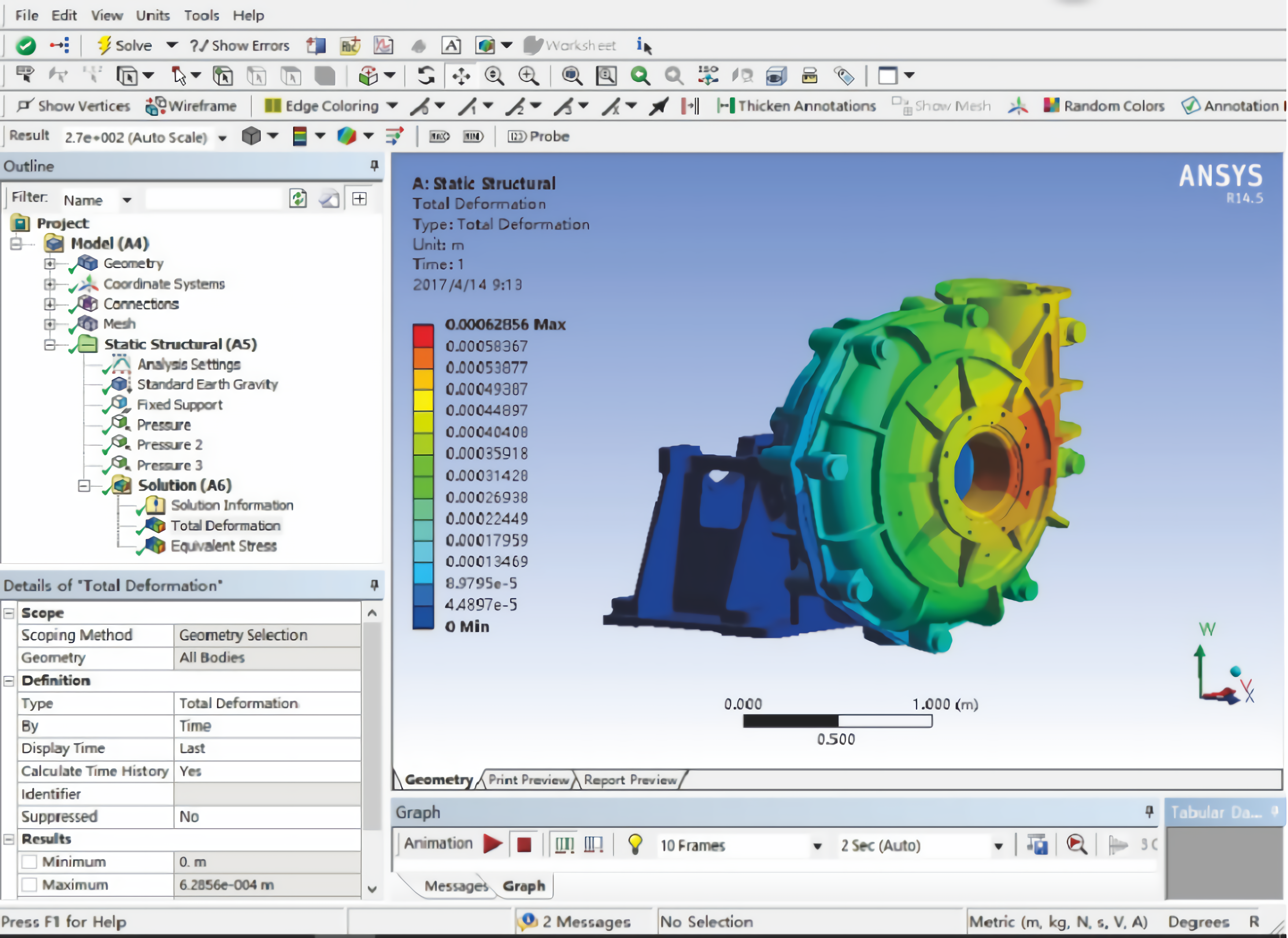The height and width of the screenshot is (938, 1288).
Task: Click the Probe tool
Action: [538, 137]
